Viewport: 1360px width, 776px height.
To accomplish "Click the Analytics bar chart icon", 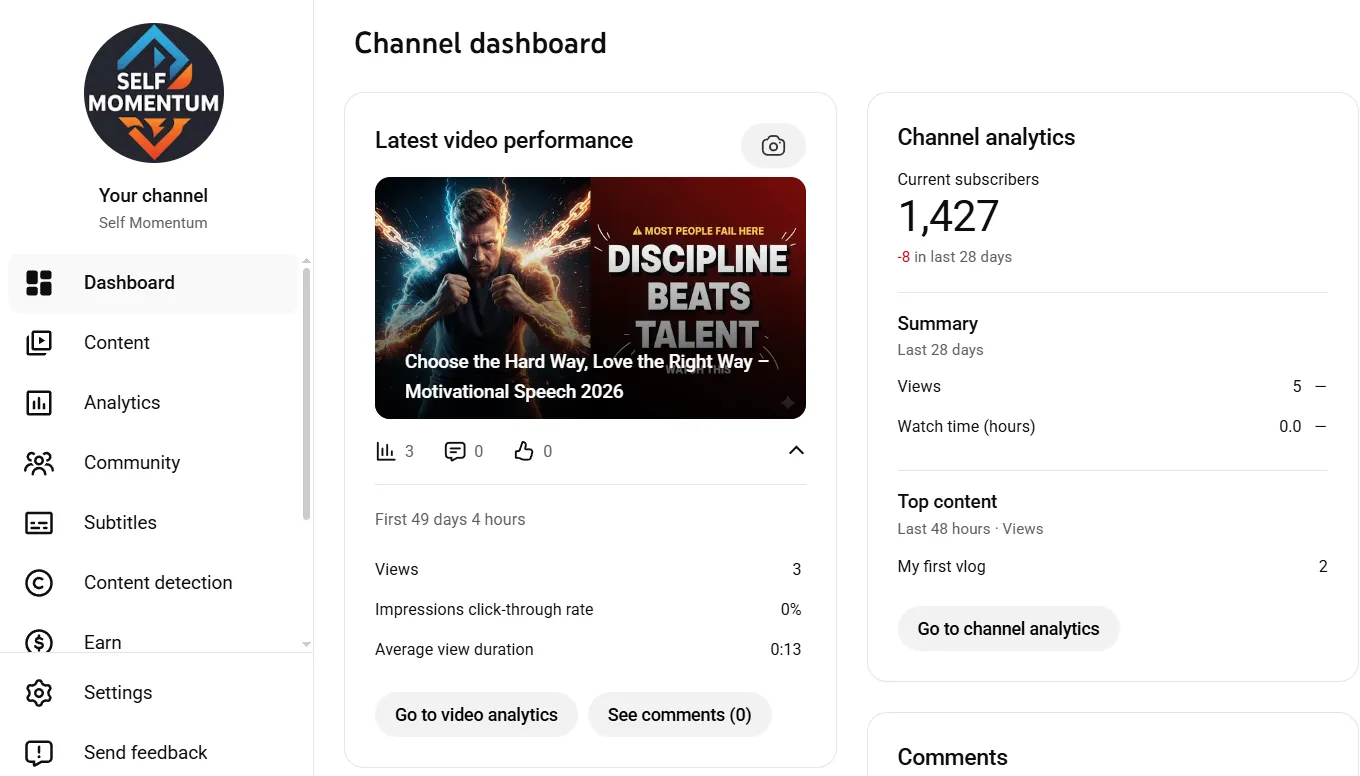I will pyautogui.click(x=39, y=403).
